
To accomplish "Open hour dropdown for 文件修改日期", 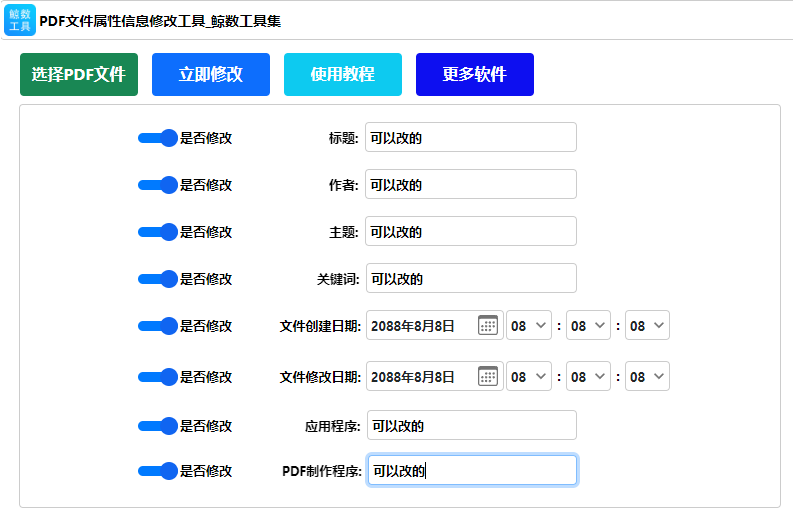I will click(529, 376).
